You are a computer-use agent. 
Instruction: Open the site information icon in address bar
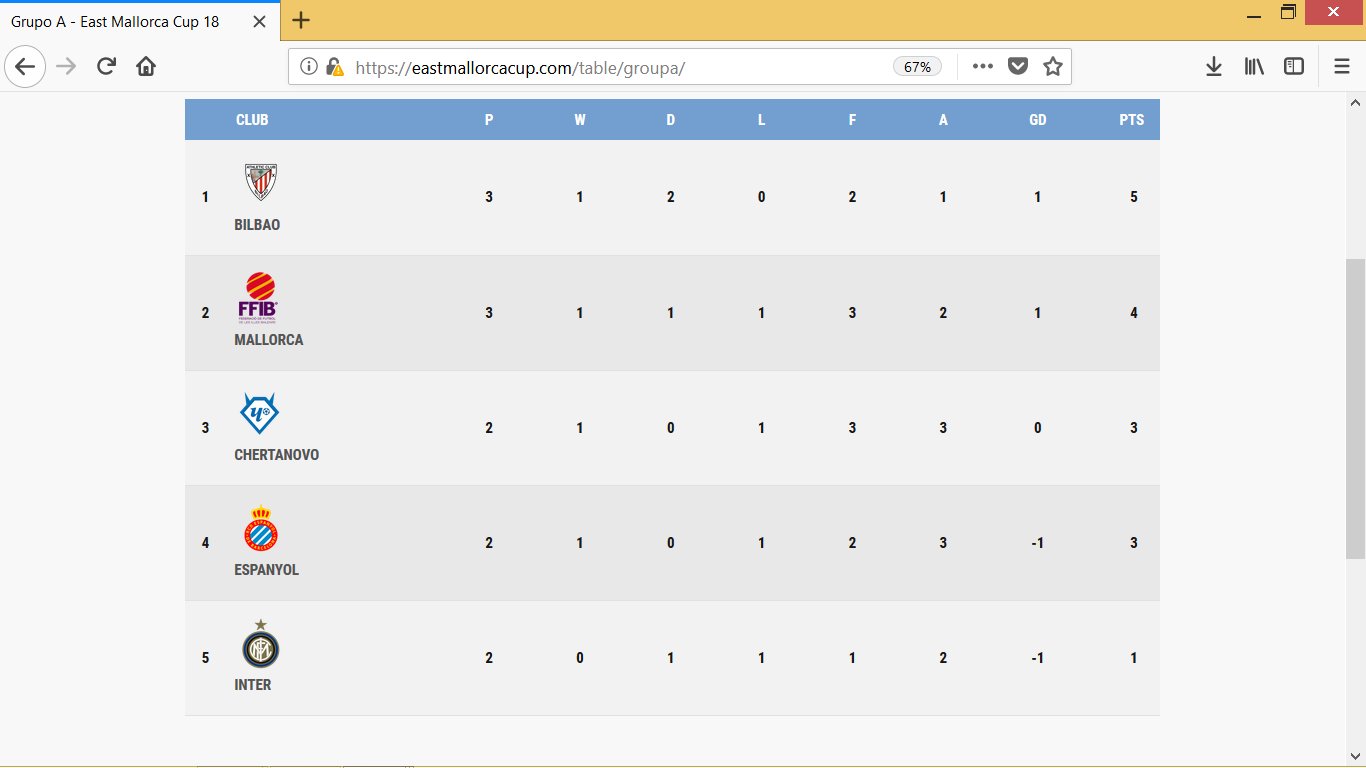[309, 67]
